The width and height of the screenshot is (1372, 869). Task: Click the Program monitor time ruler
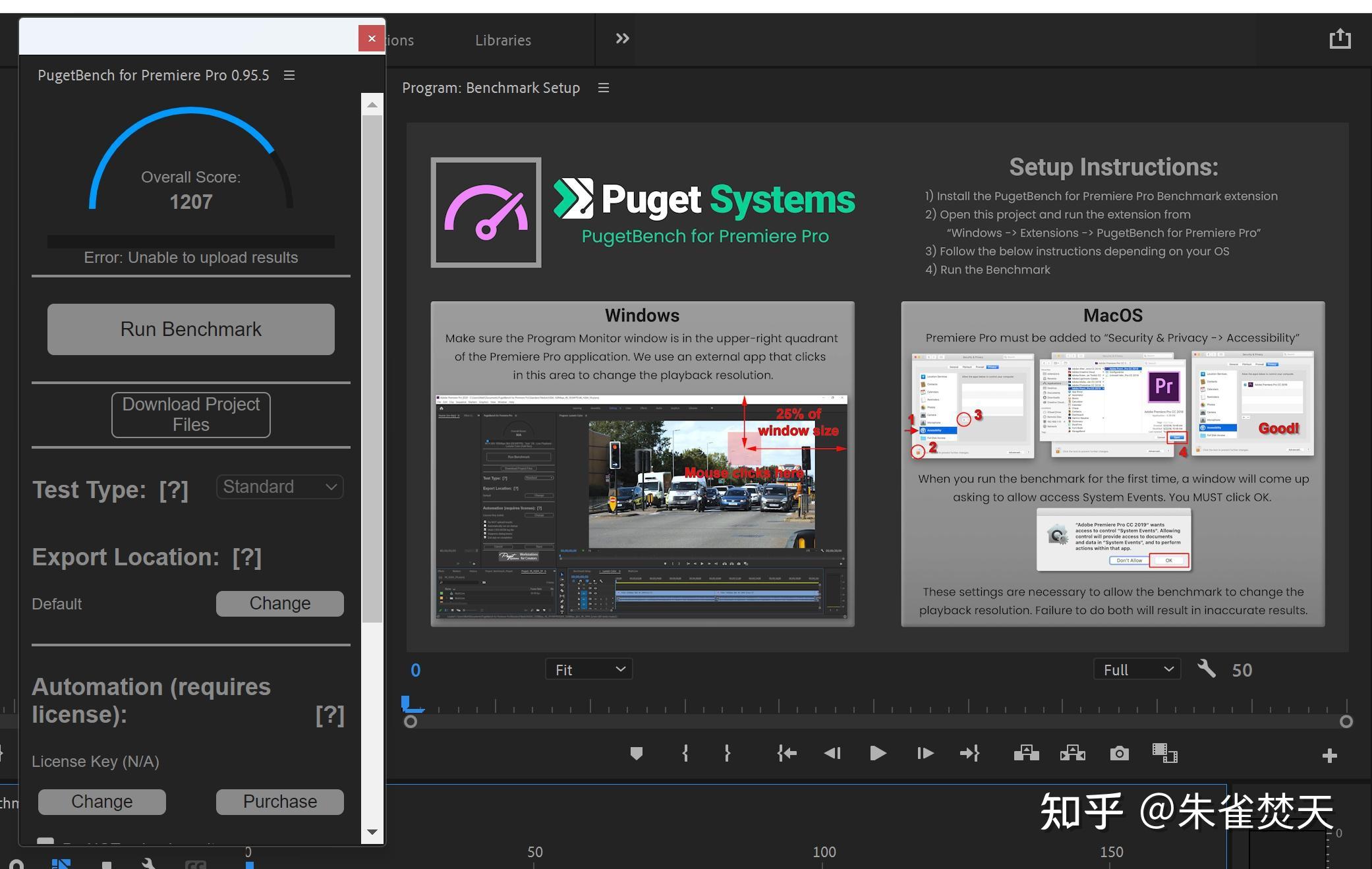(x=878, y=706)
